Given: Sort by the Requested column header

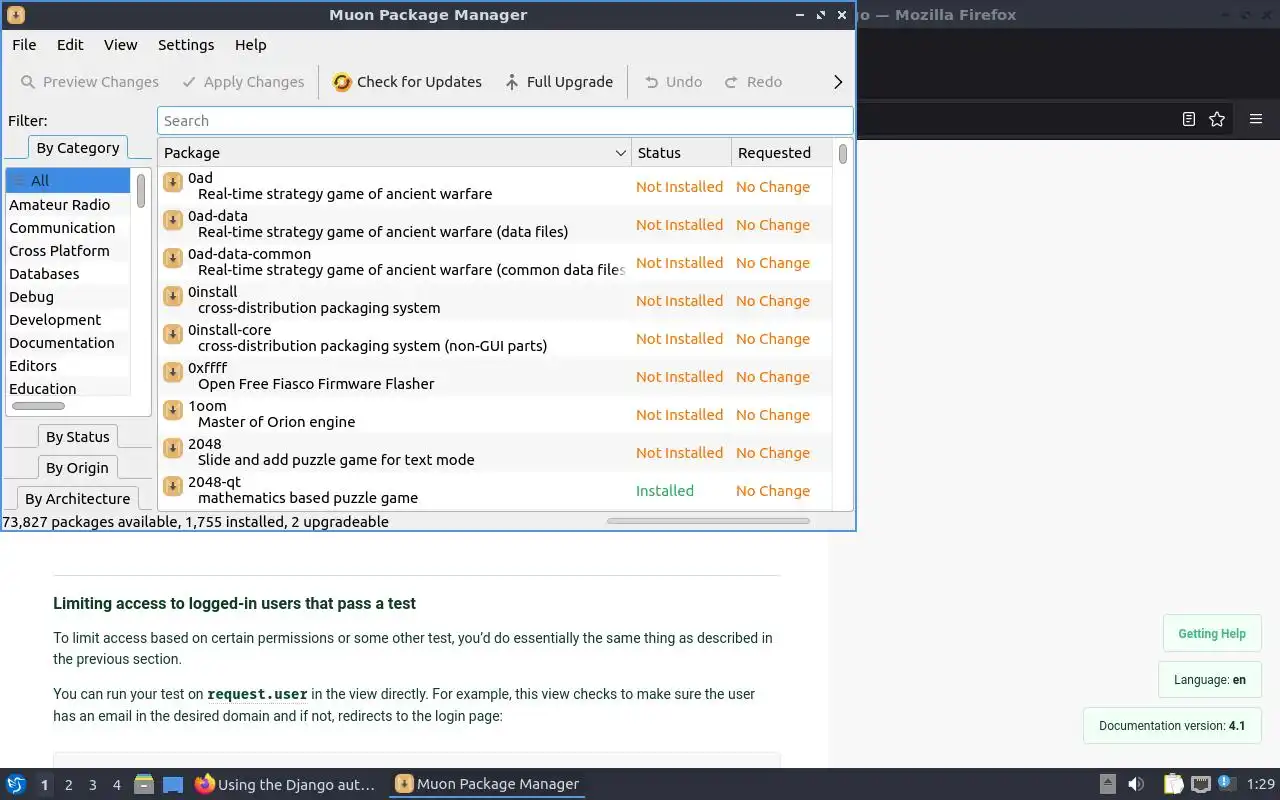Looking at the screenshot, I should [781, 153].
